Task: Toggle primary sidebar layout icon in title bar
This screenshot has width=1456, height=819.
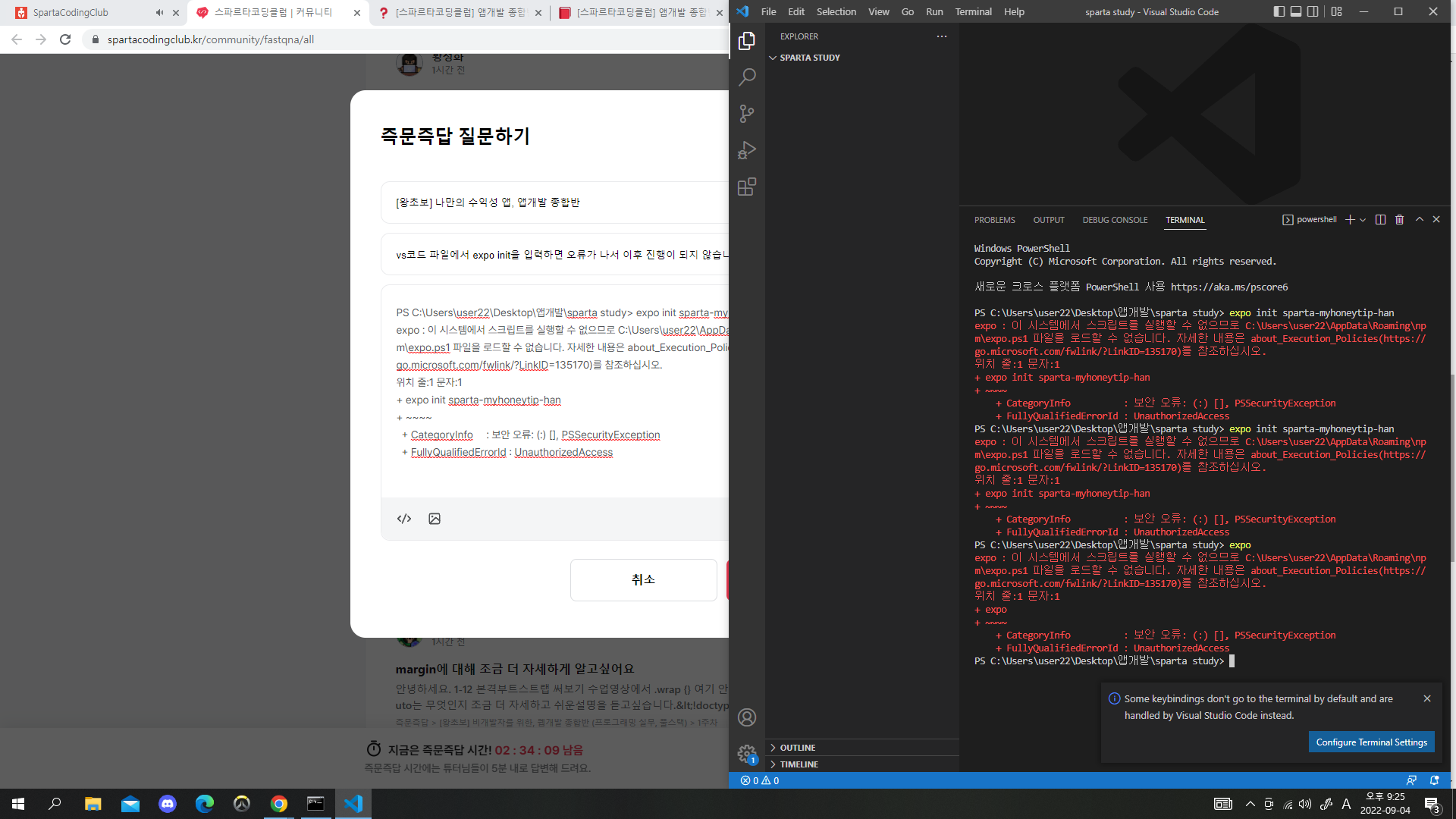Action: click(1279, 11)
